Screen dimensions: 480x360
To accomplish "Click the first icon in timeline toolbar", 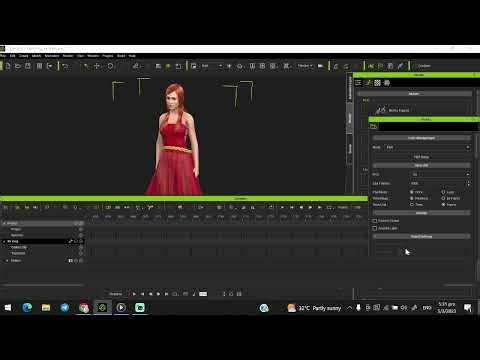I will (x=6, y=207).
